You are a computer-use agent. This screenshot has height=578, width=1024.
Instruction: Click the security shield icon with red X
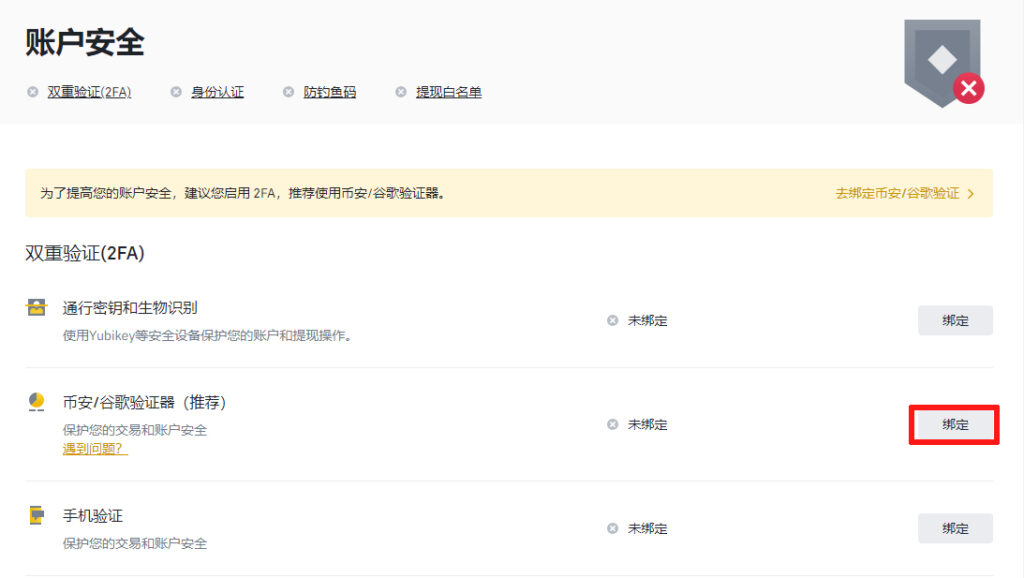coord(944,63)
